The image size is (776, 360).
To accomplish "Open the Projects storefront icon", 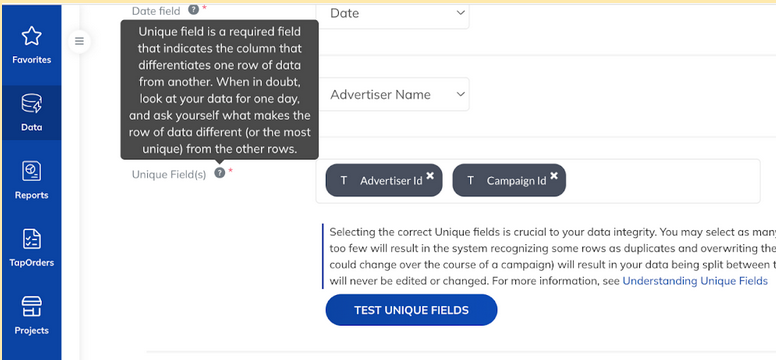I will (32, 307).
